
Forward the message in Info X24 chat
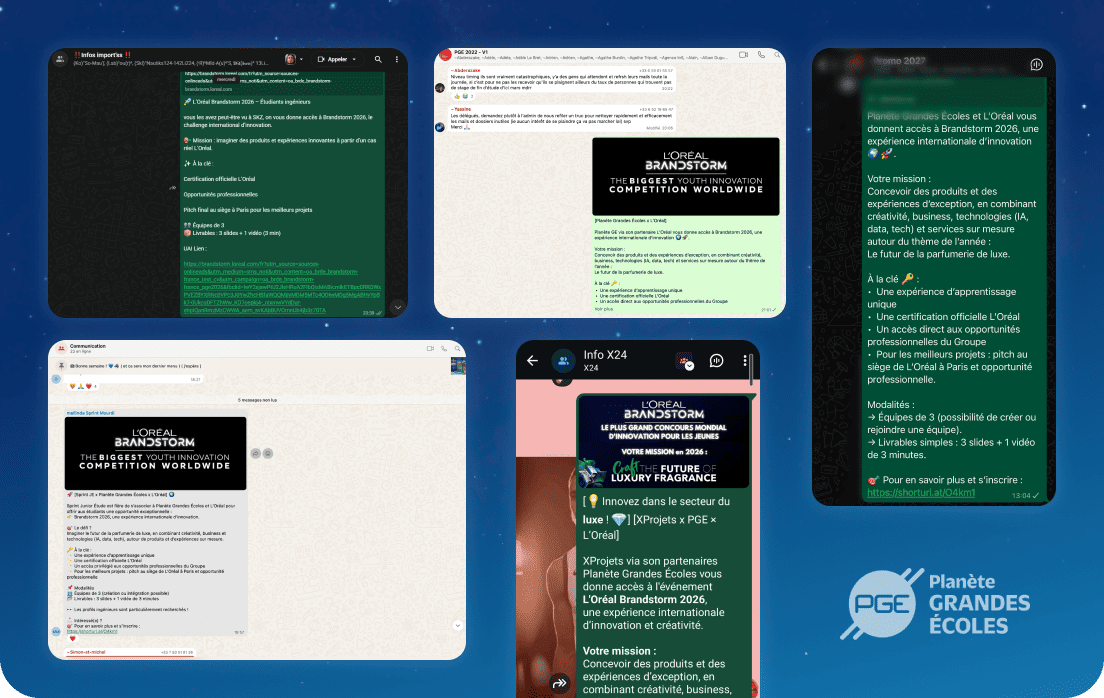pos(560,683)
